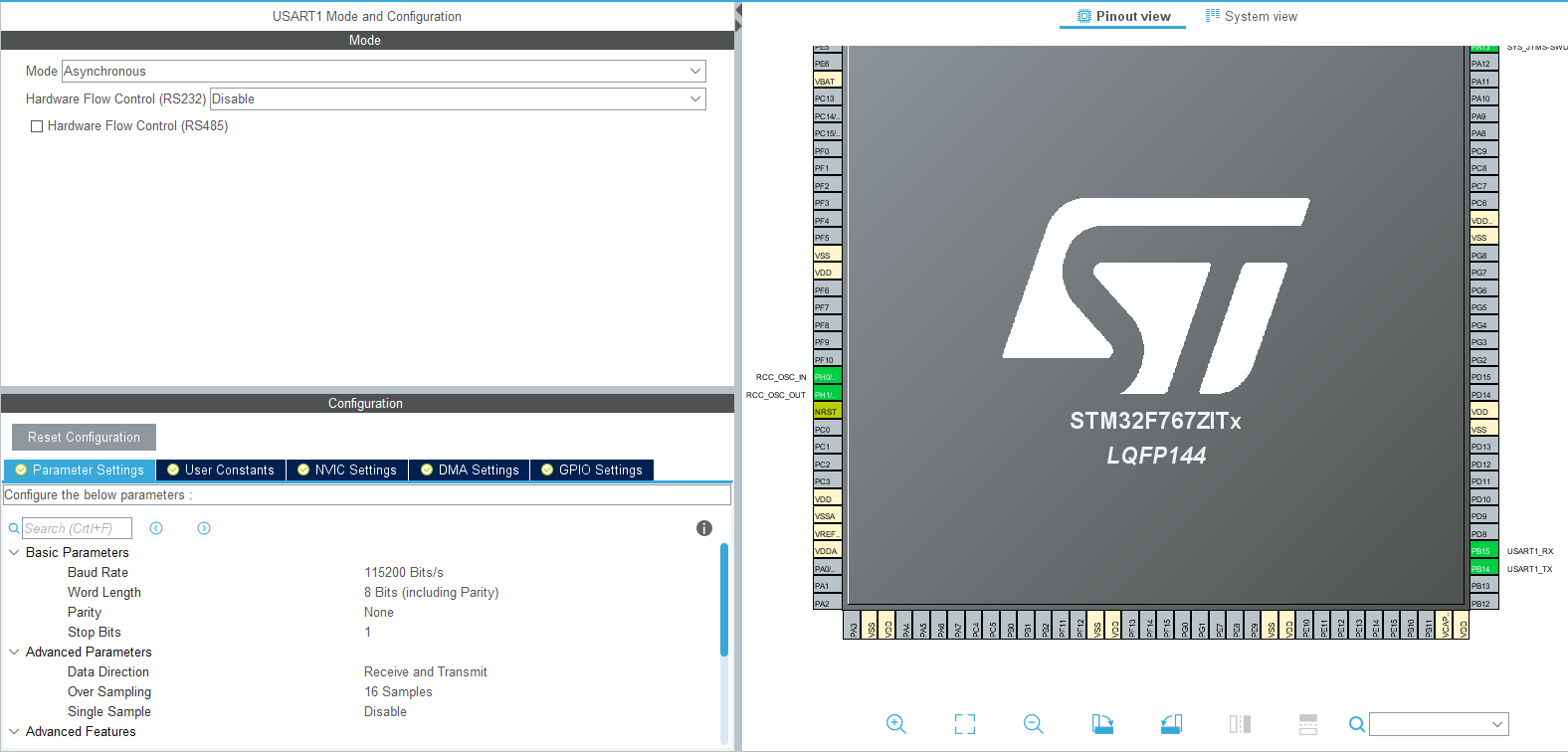Switch to System view tab
The image size is (1568, 752).
coord(1252,16)
